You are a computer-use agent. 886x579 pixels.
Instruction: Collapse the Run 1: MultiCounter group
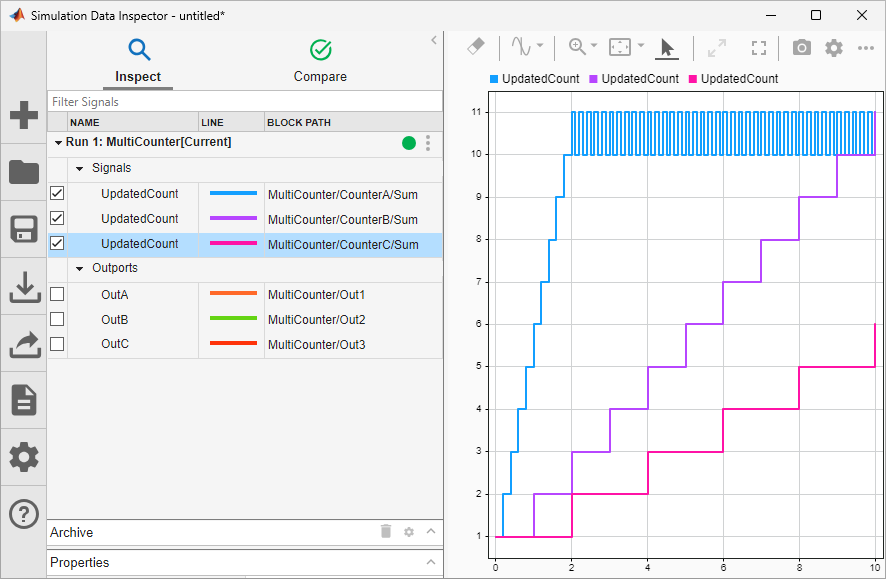click(x=58, y=143)
